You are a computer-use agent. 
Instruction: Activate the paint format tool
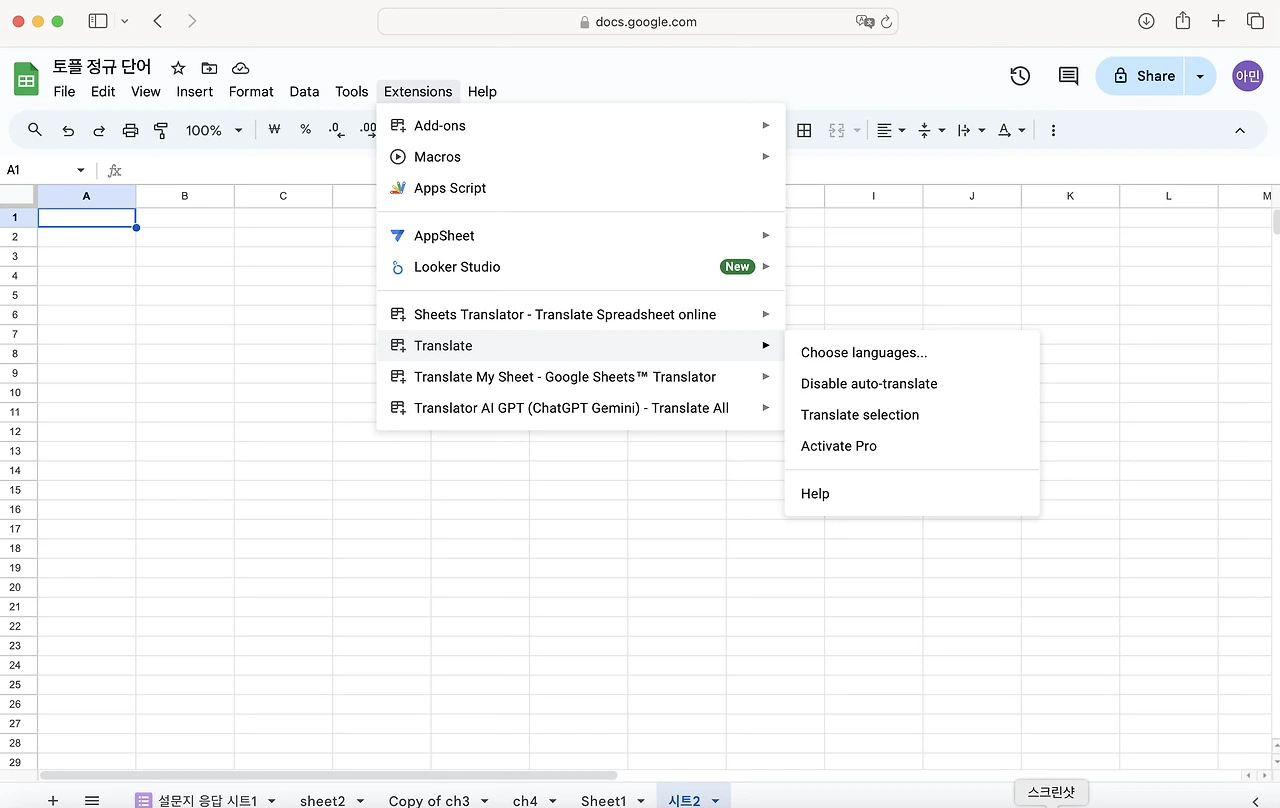161,130
